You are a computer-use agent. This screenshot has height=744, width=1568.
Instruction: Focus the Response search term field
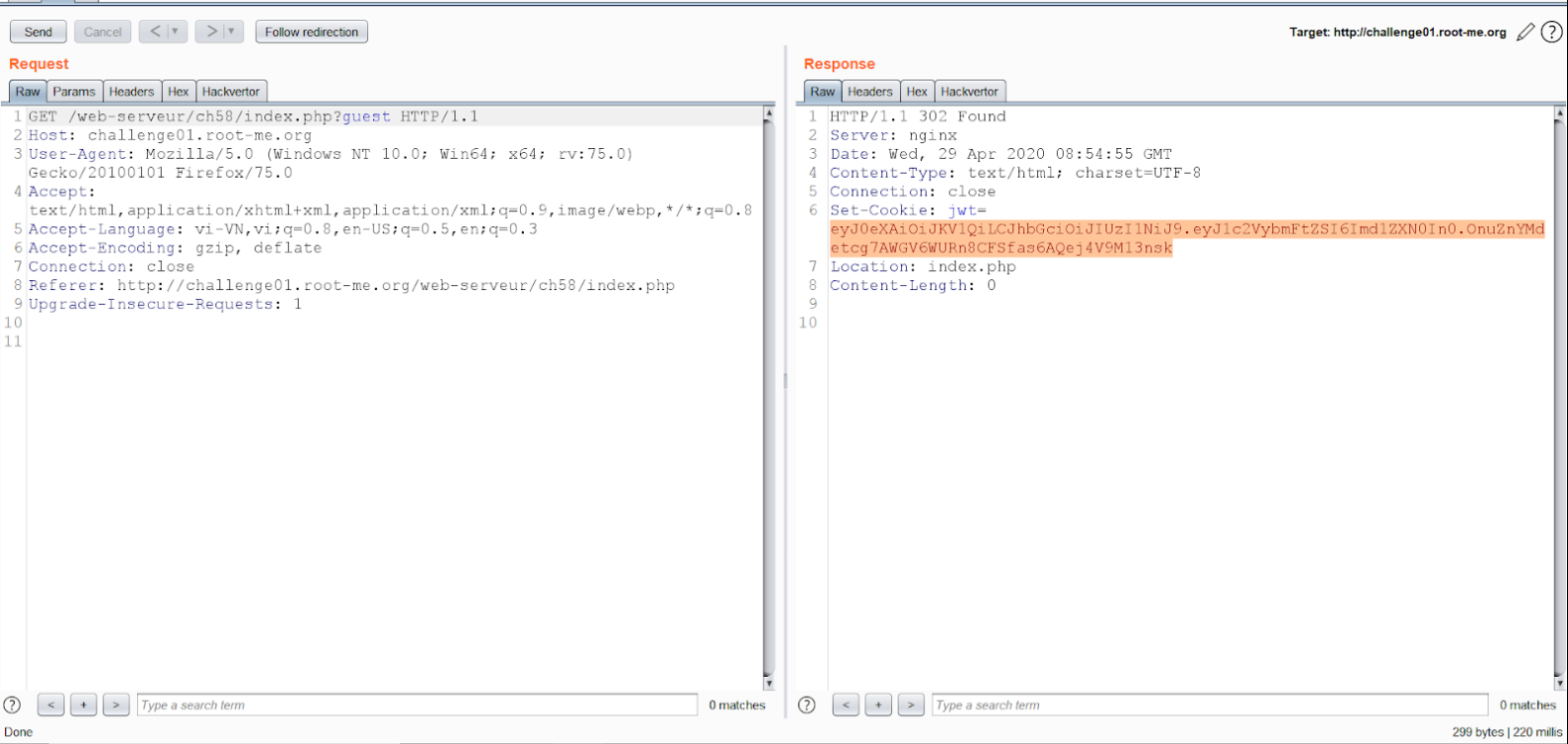1210,705
